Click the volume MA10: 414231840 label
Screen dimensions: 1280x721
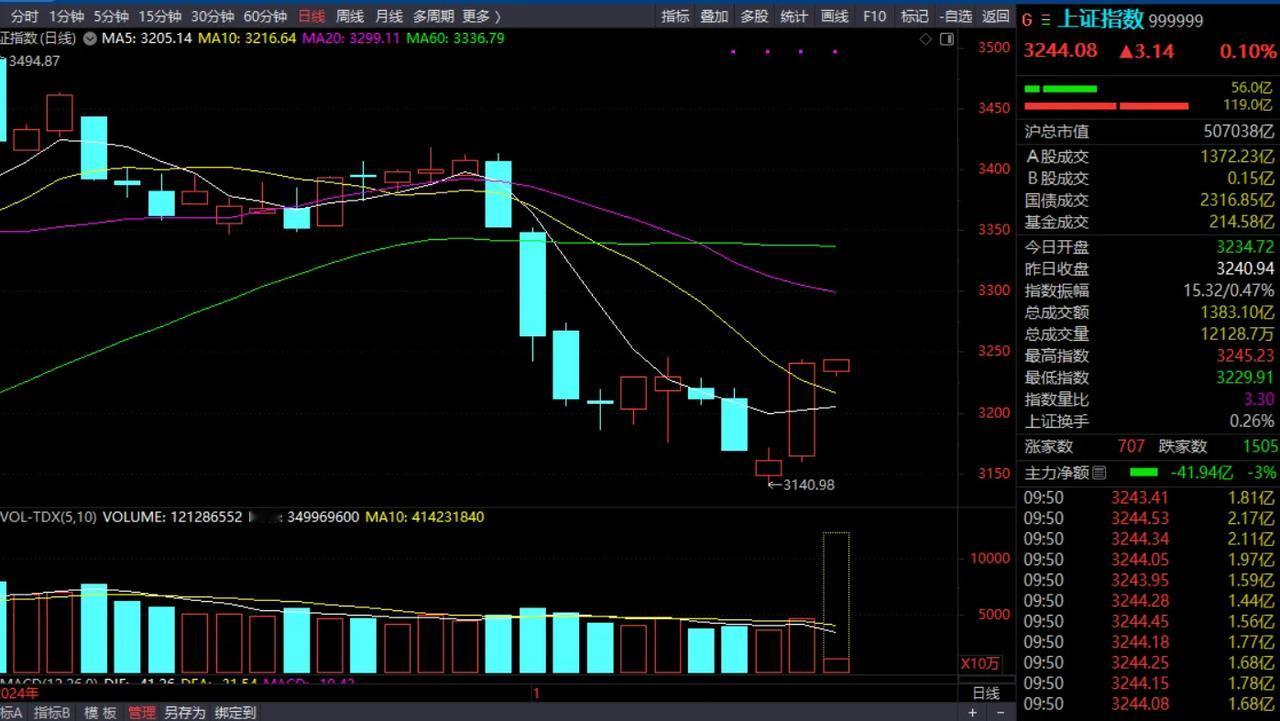point(424,517)
